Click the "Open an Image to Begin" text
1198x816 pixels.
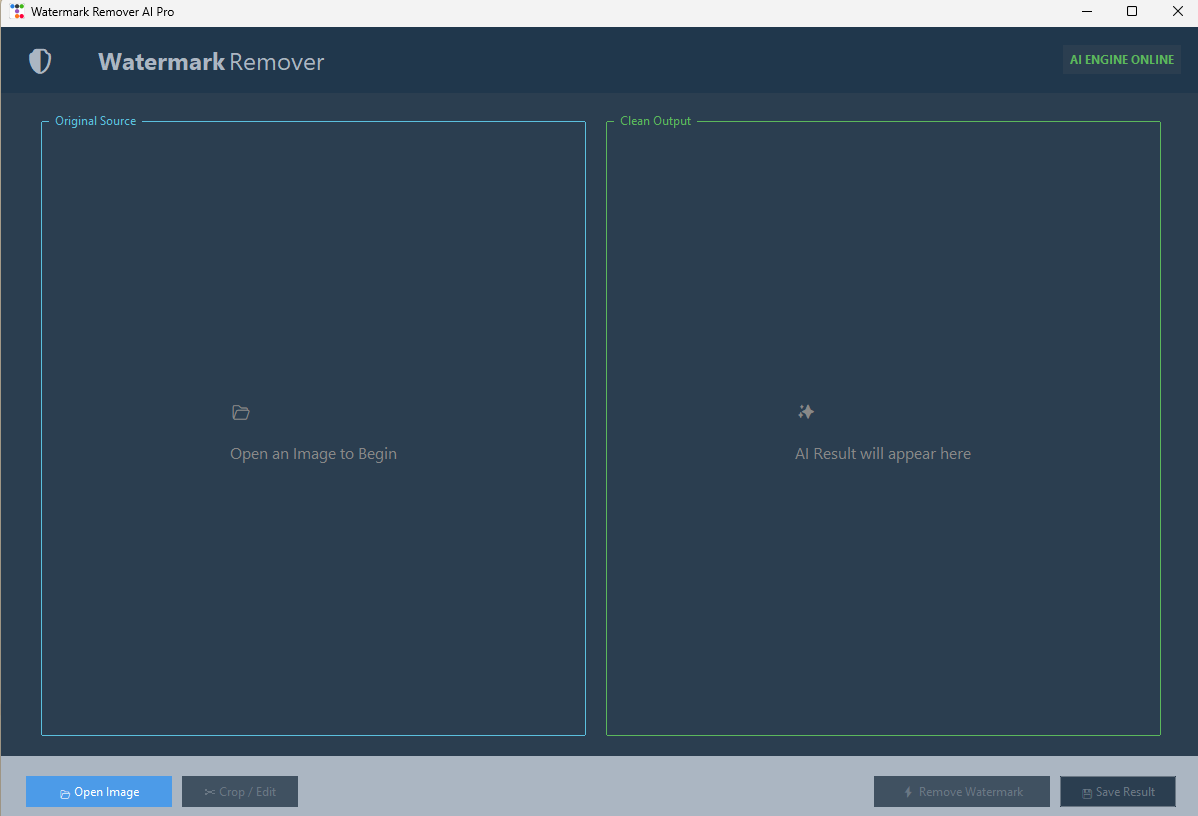point(313,454)
